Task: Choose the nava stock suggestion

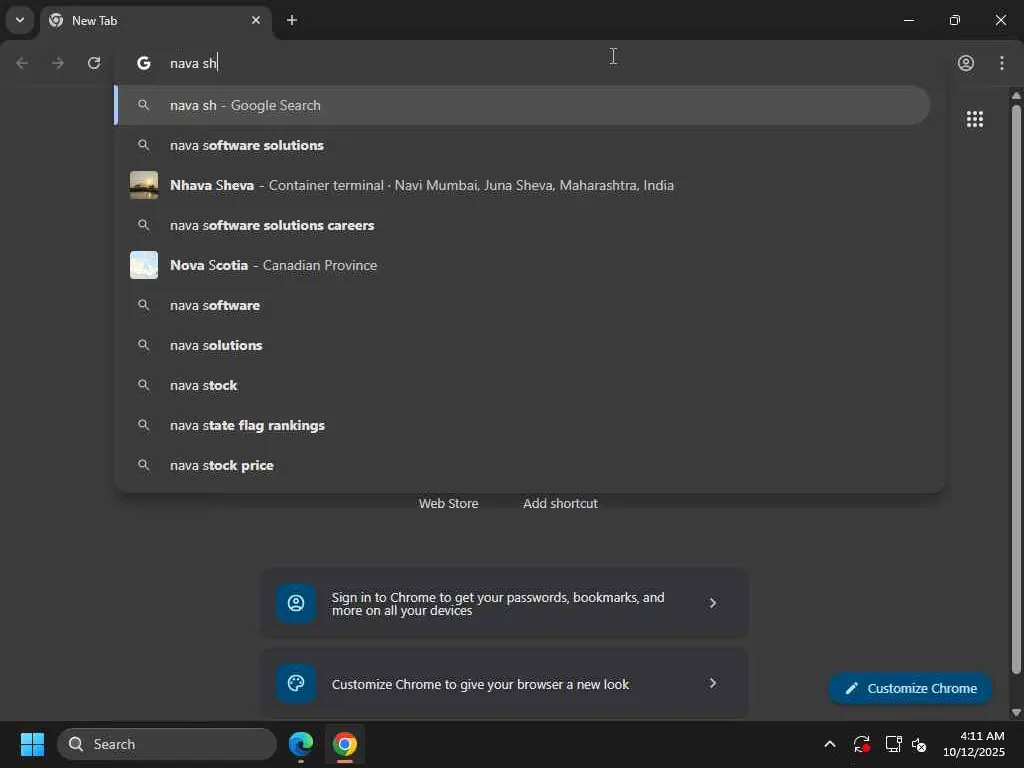Action: click(x=522, y=385)
